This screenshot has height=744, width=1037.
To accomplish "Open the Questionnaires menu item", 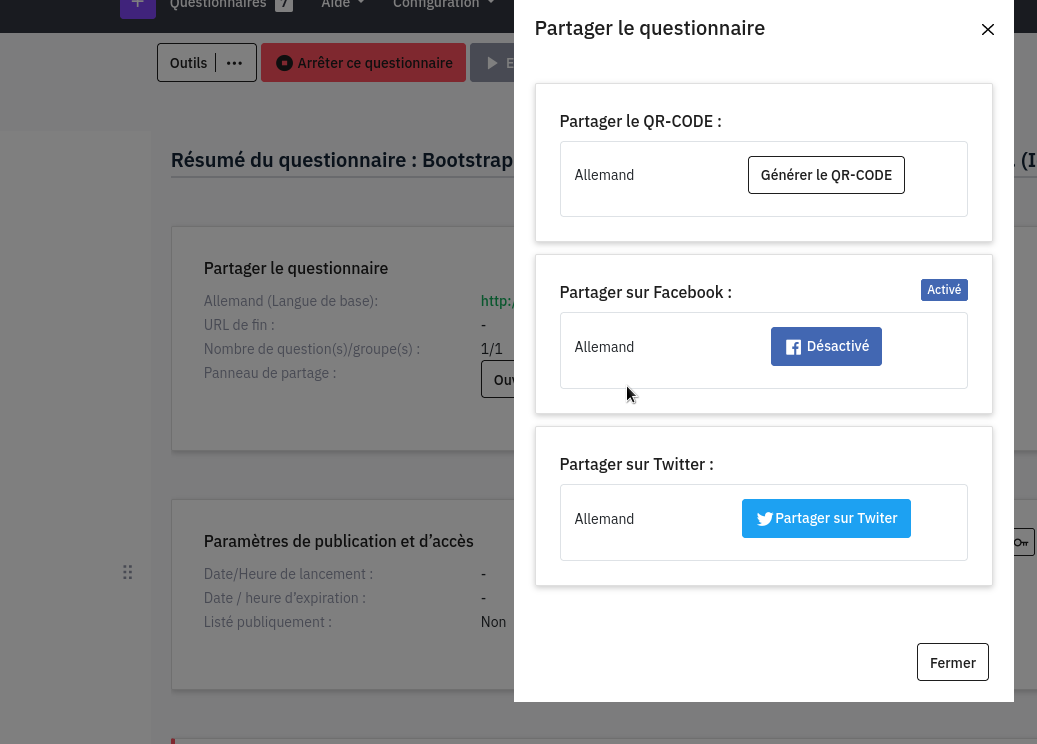I will (218, 5).
